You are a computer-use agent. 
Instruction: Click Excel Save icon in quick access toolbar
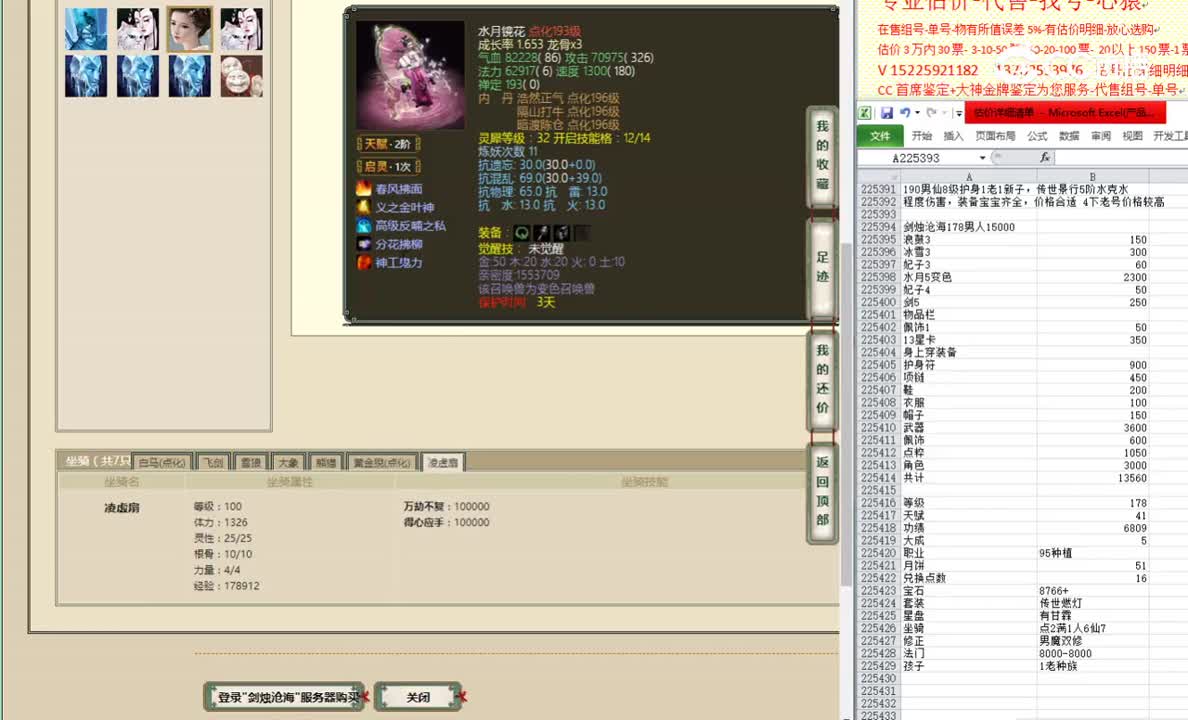(x=886, y=113)
